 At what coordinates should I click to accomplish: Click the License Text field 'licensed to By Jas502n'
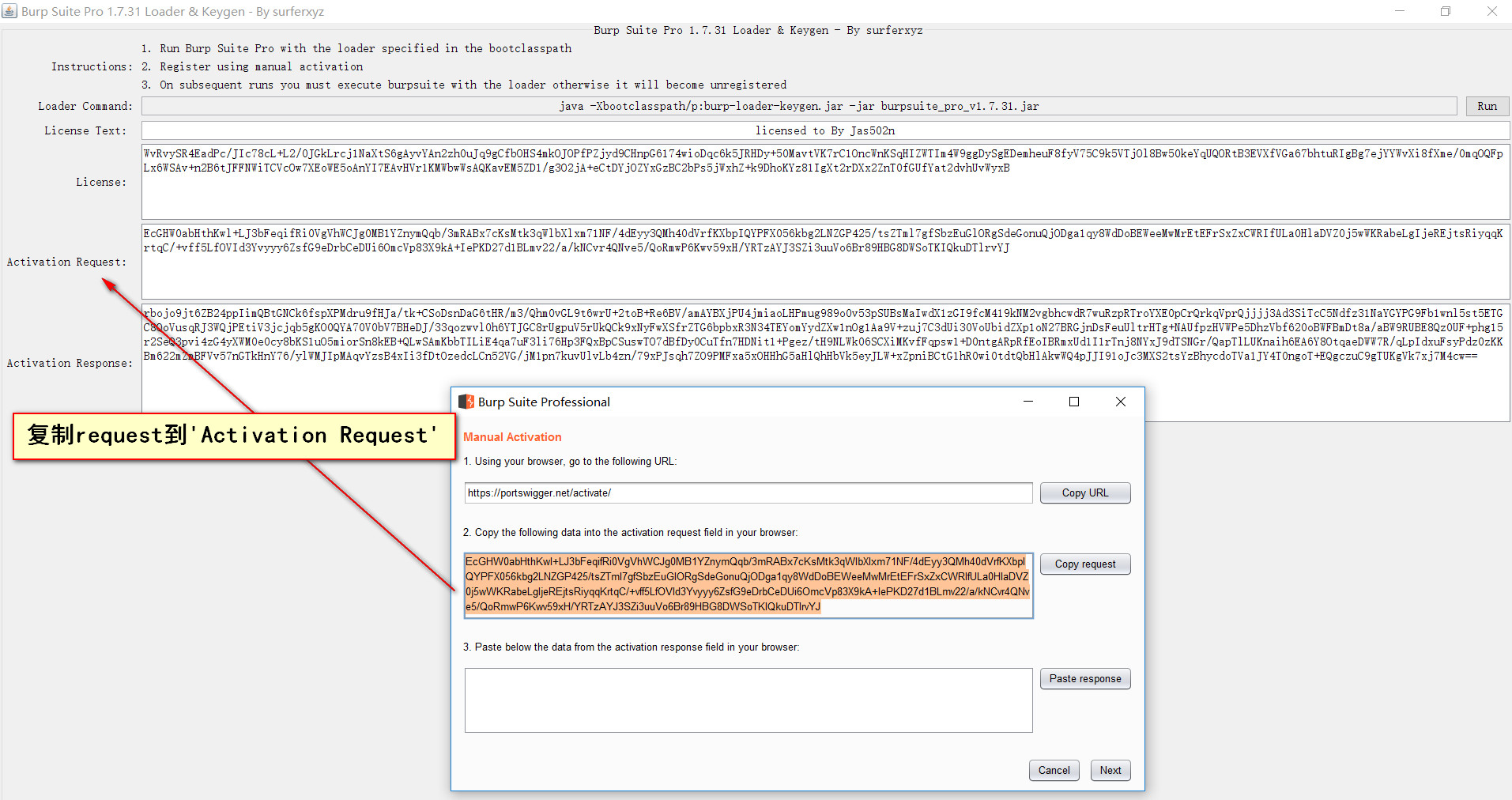(x=825, y=130)
